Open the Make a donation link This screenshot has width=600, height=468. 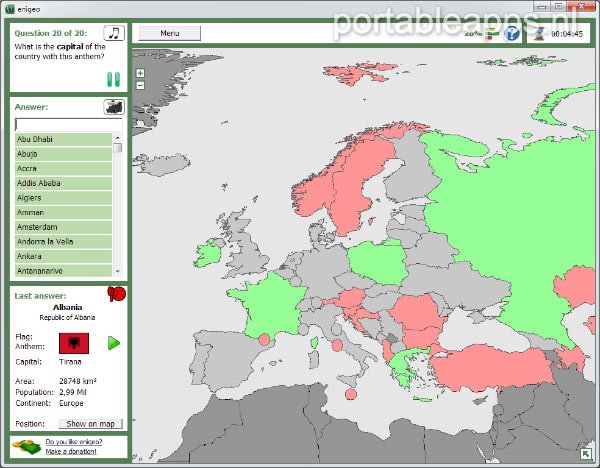coord(71,451)
